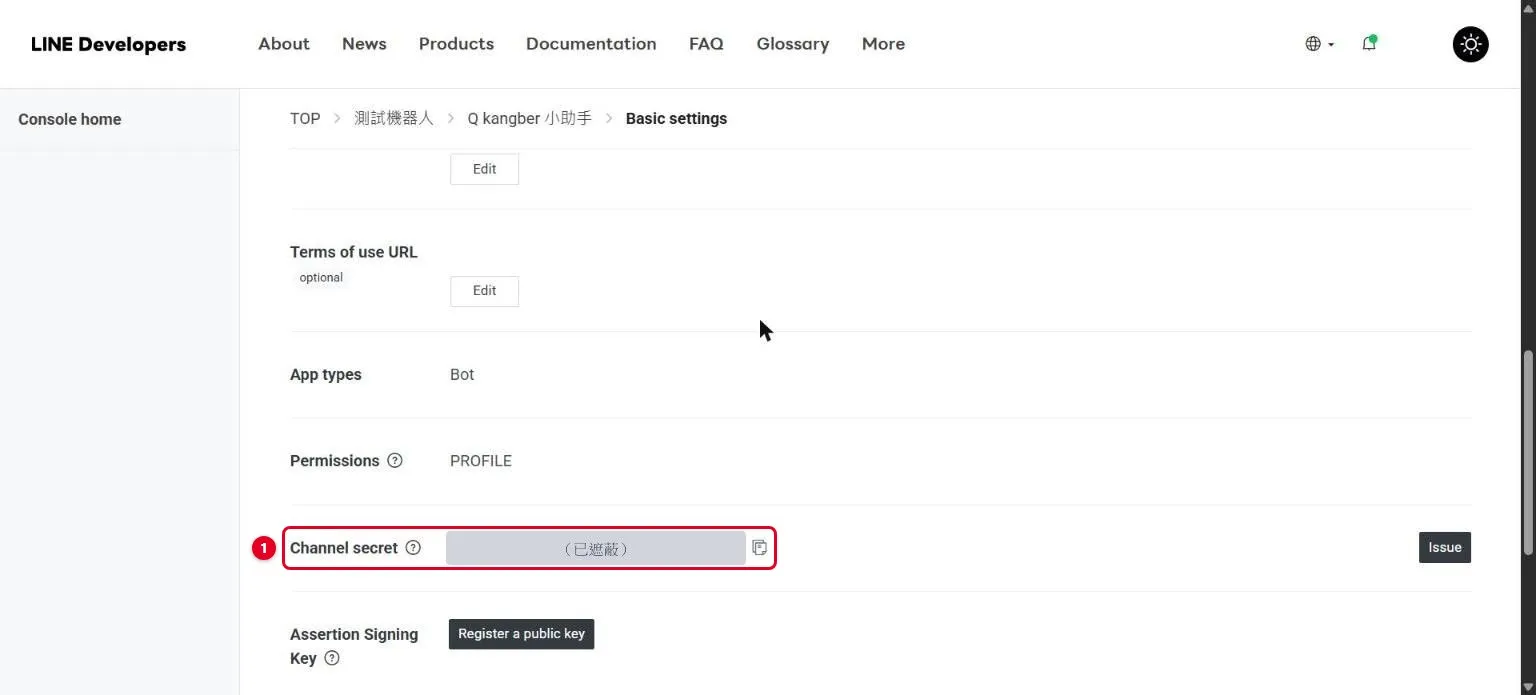Click the page vertical scrollbar thumb

[1527, 450]
